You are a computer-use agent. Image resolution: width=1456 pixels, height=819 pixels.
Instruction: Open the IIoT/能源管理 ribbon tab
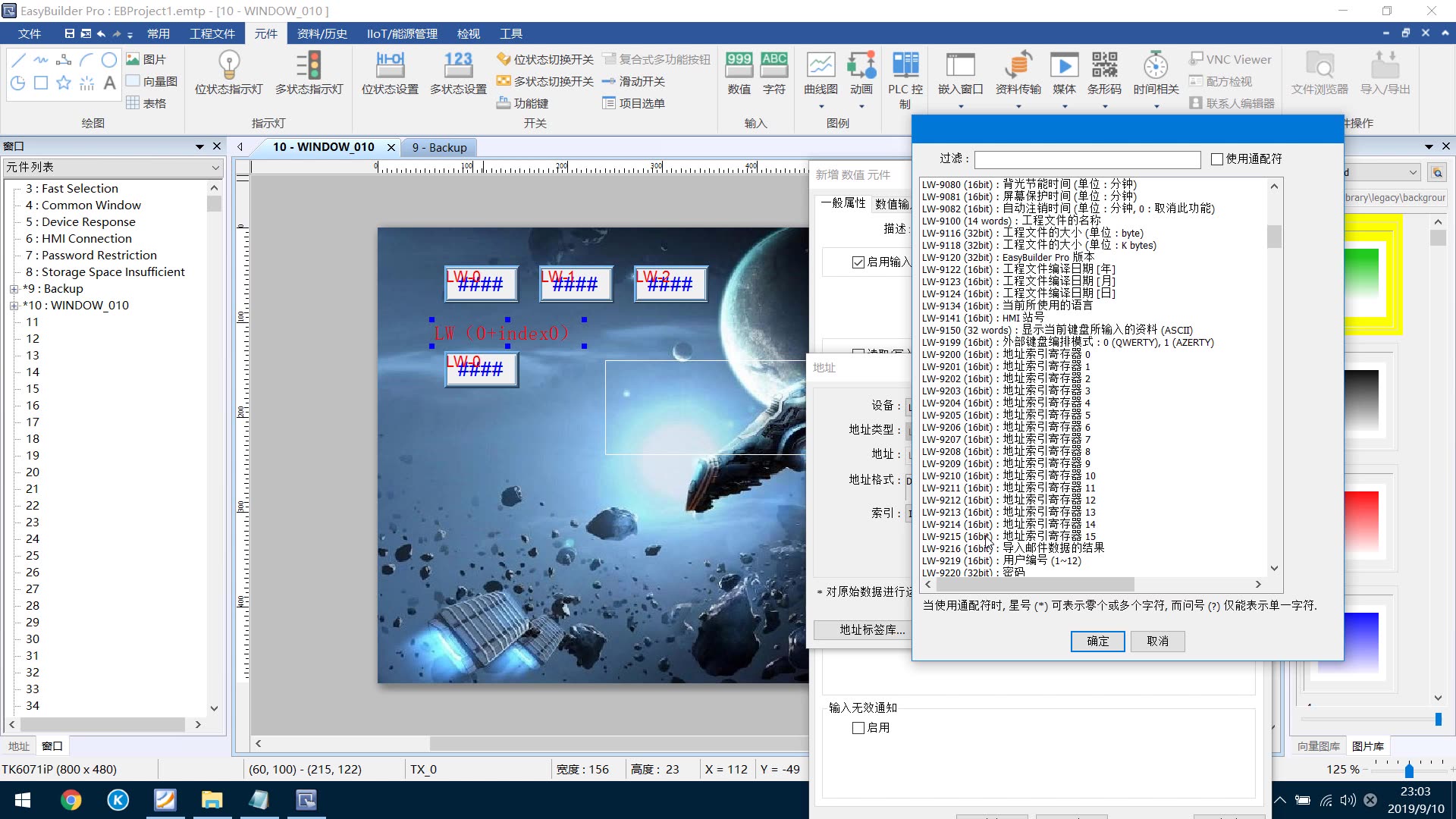click(402, 33)
